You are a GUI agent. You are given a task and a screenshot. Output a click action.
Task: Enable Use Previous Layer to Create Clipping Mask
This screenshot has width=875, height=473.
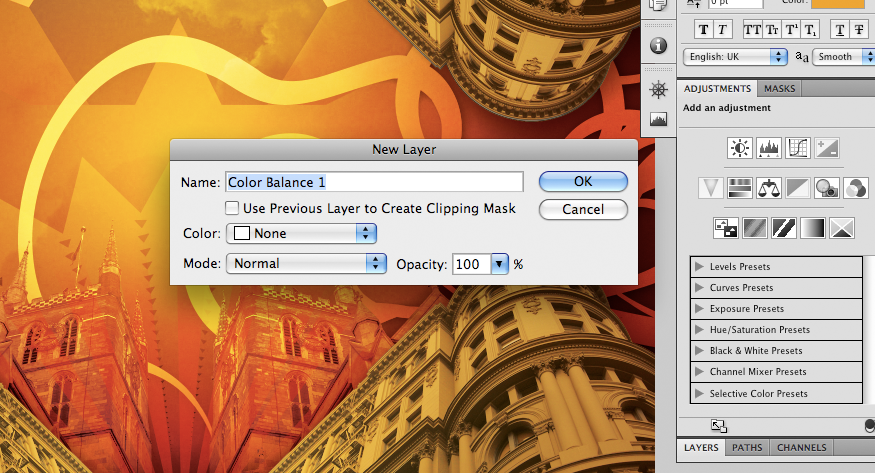tap(232, 208)
